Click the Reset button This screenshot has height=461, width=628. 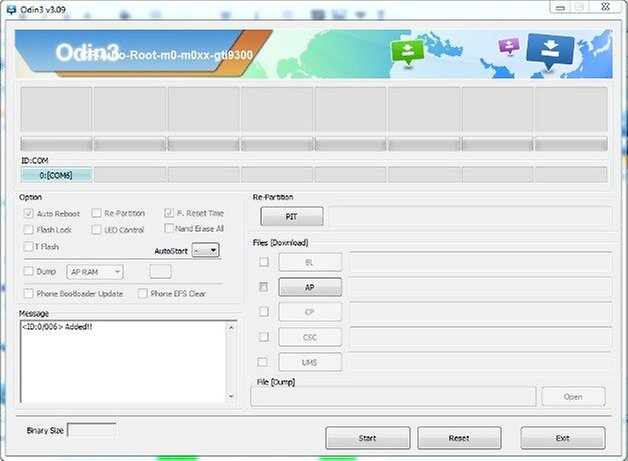point(459,438)
